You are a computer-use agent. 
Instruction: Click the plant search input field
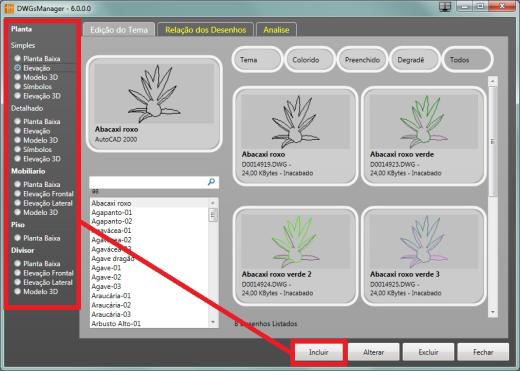click(149, 182)
